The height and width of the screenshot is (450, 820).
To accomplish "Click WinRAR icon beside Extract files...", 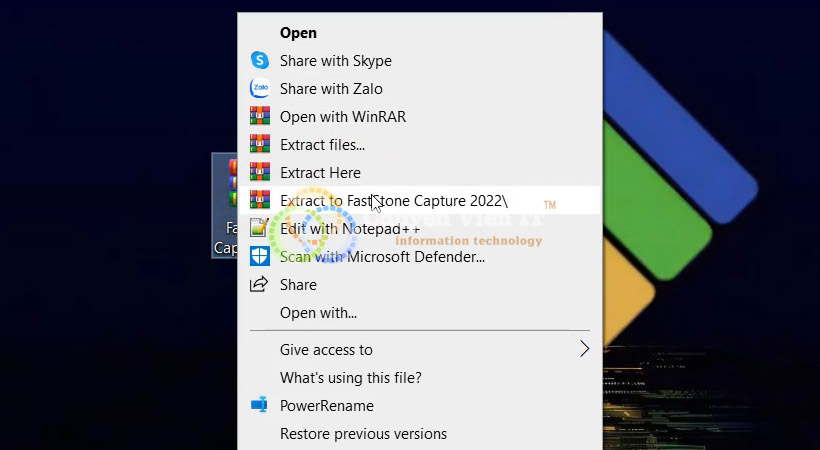I will point(259,144).
